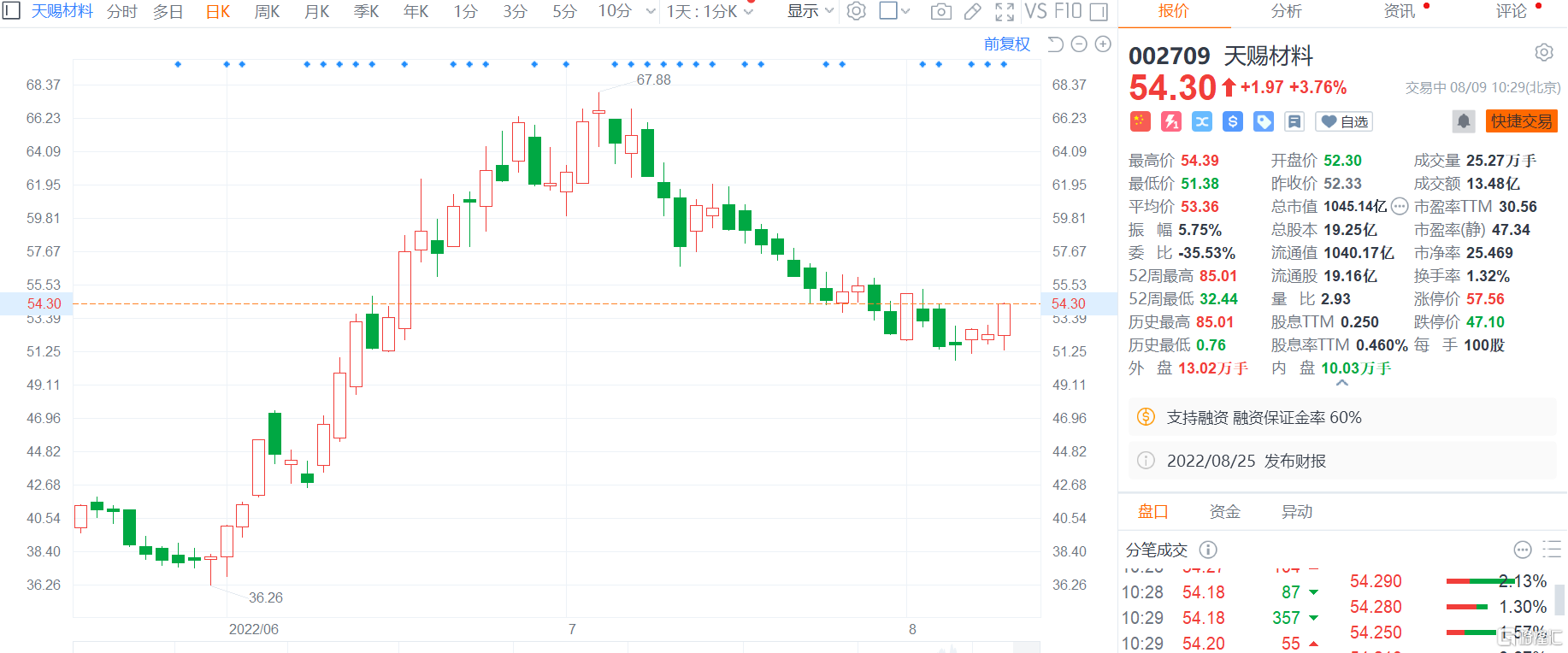1568x653 pixels.
Task: Open the F10 company info button
Action: tap(1068, 11)
